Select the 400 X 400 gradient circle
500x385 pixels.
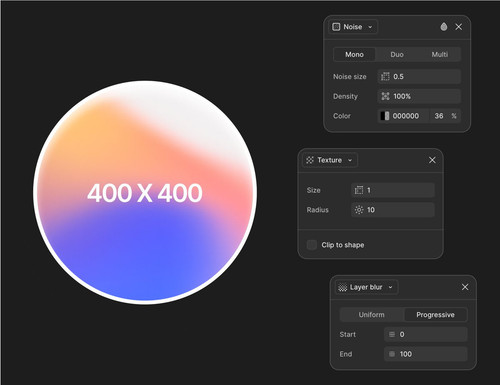click(x=145, y=193)
